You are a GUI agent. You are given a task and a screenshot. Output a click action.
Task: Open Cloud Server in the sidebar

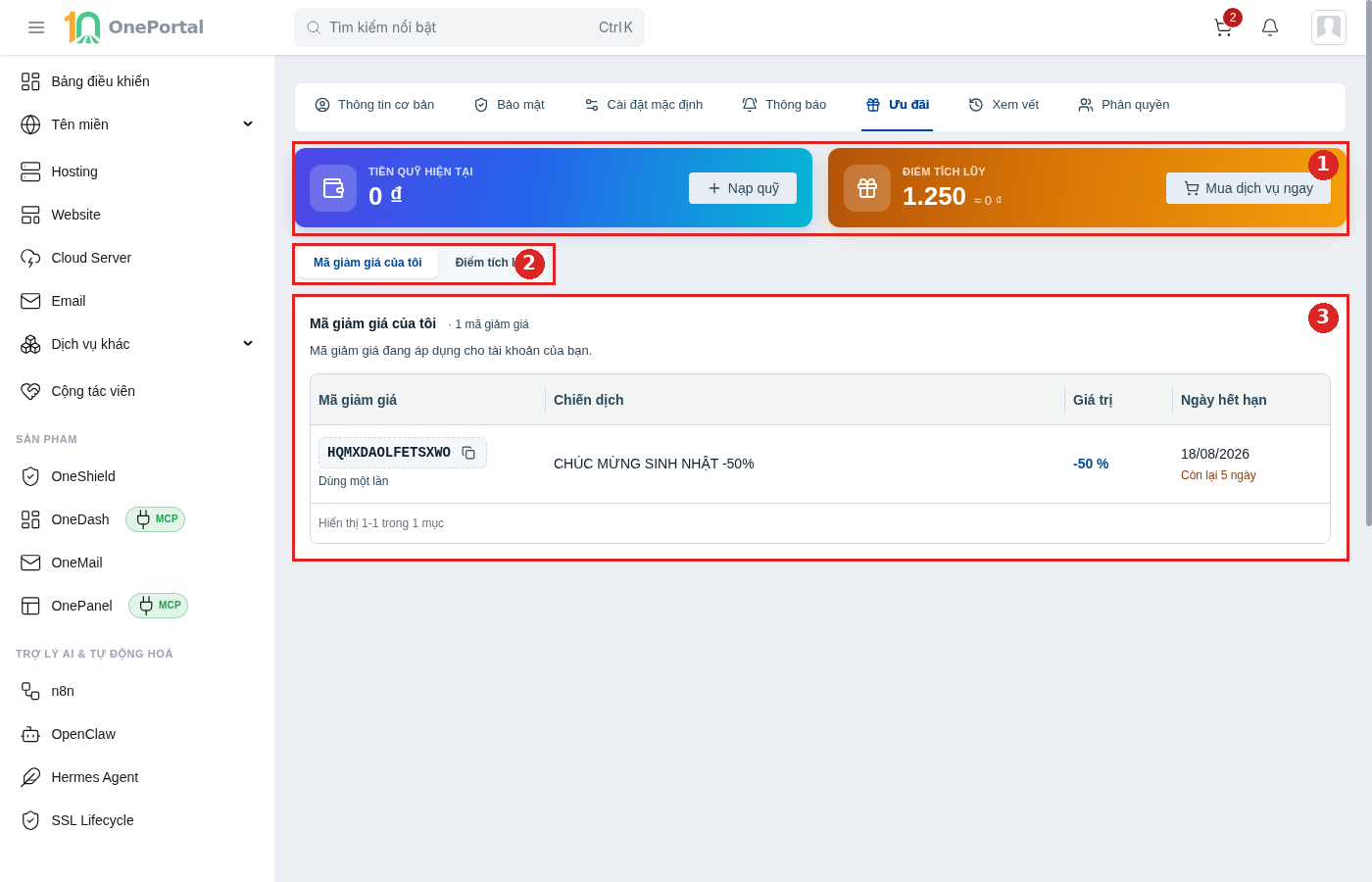(137, 258)
